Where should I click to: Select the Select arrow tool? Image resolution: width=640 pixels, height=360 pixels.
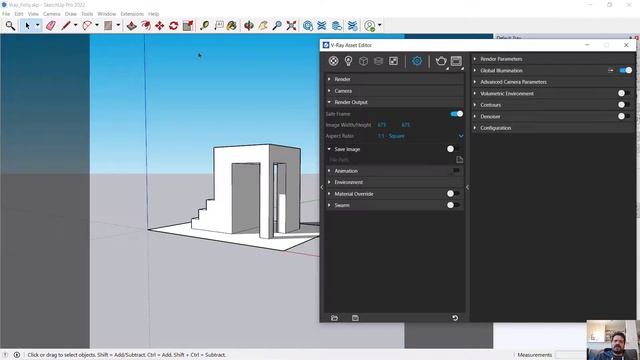tap(27, 26)
